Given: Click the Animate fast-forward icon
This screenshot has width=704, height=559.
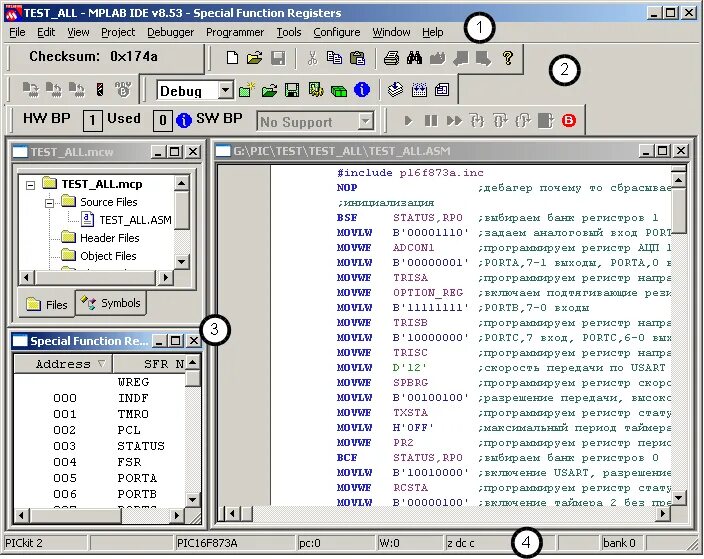Looking at the screenshot, I should click(x=454, y=121).
